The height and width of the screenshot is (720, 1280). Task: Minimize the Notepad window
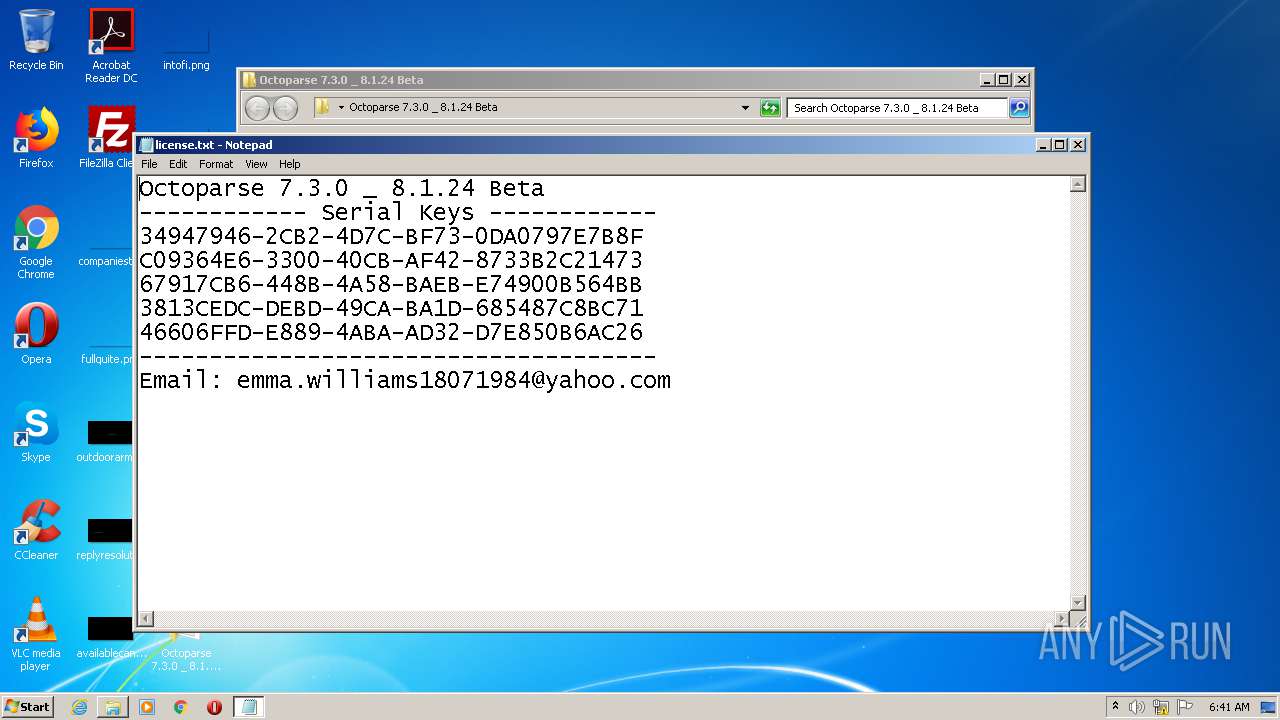1044,145
